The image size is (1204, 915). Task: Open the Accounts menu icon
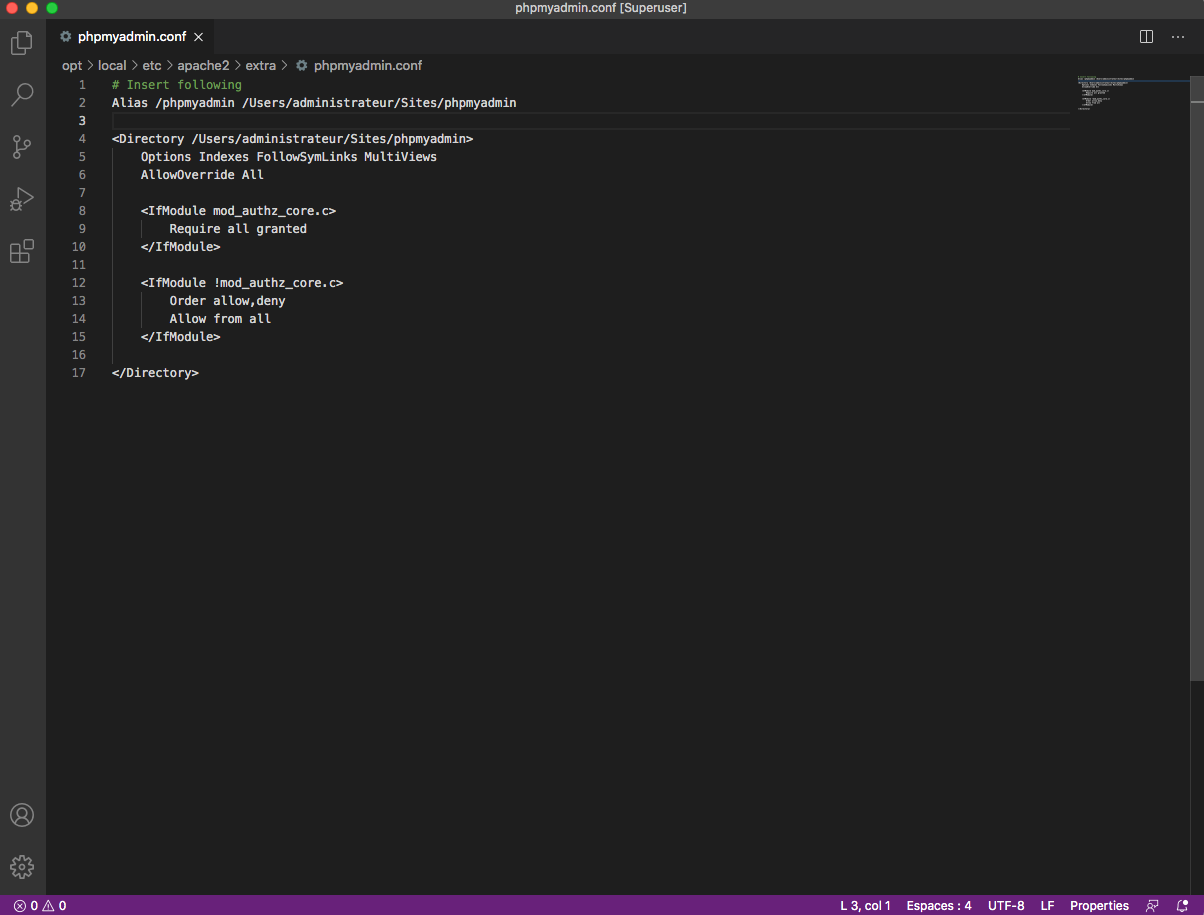pos(22,815)
